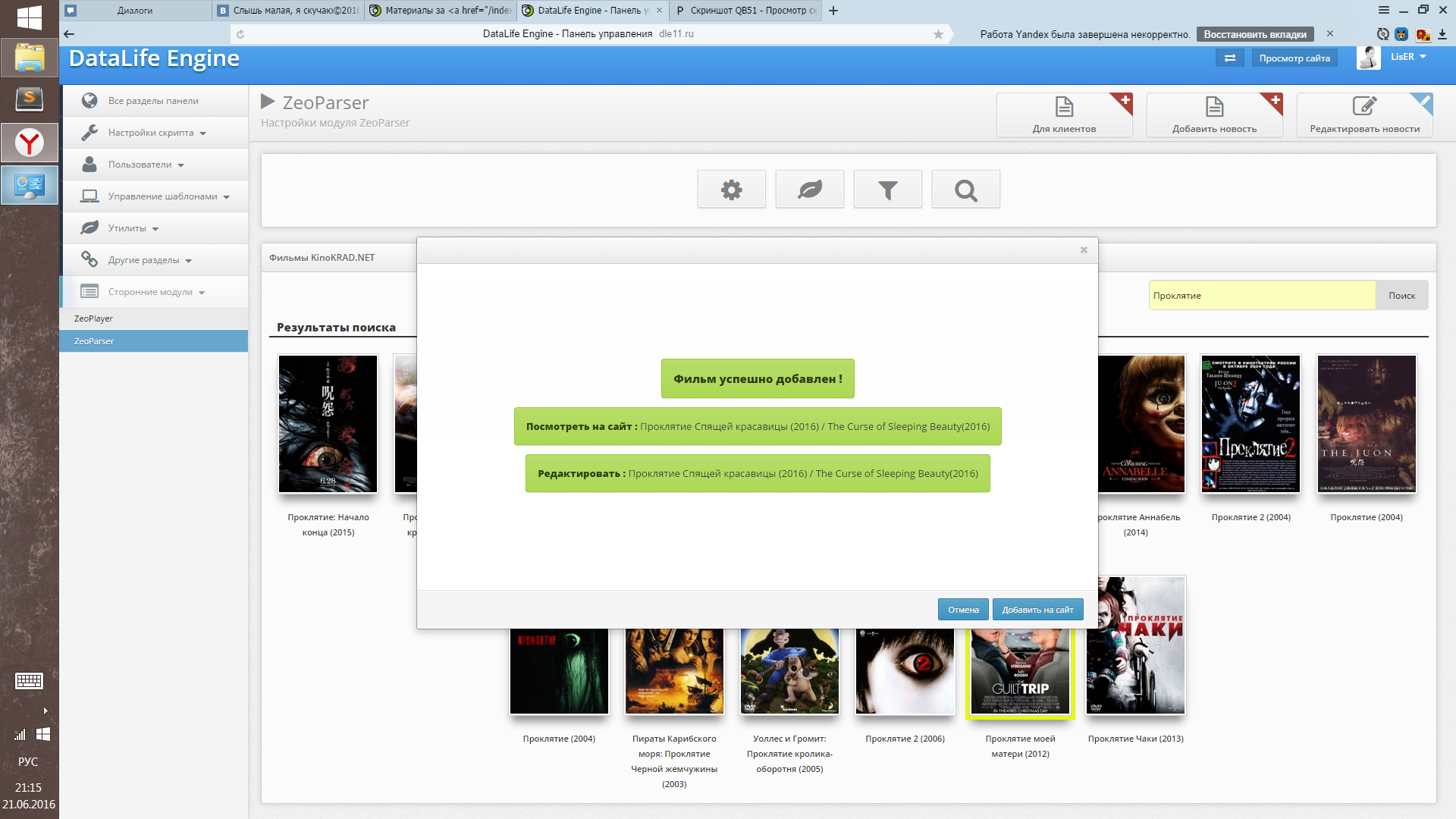Image resolution: width=1456 pixels, height=819 pixels.
Task: Open 'Редактировать новости' shortcut tile
Action: 1364,115
